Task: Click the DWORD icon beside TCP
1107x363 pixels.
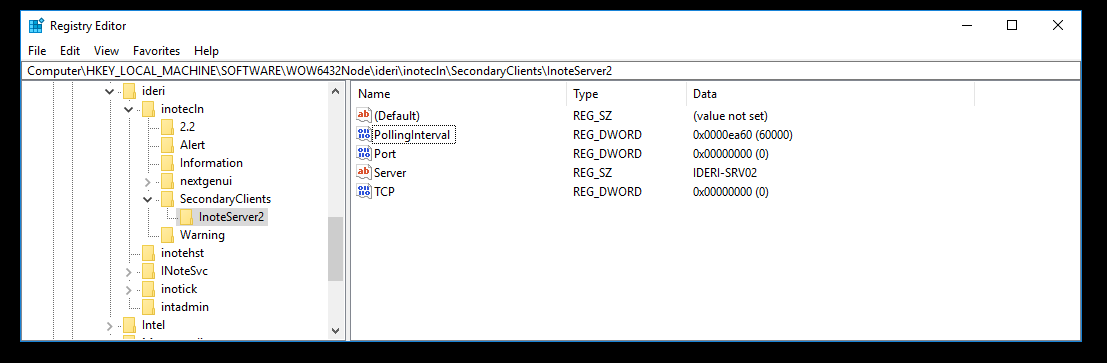Action: [364, 191]
